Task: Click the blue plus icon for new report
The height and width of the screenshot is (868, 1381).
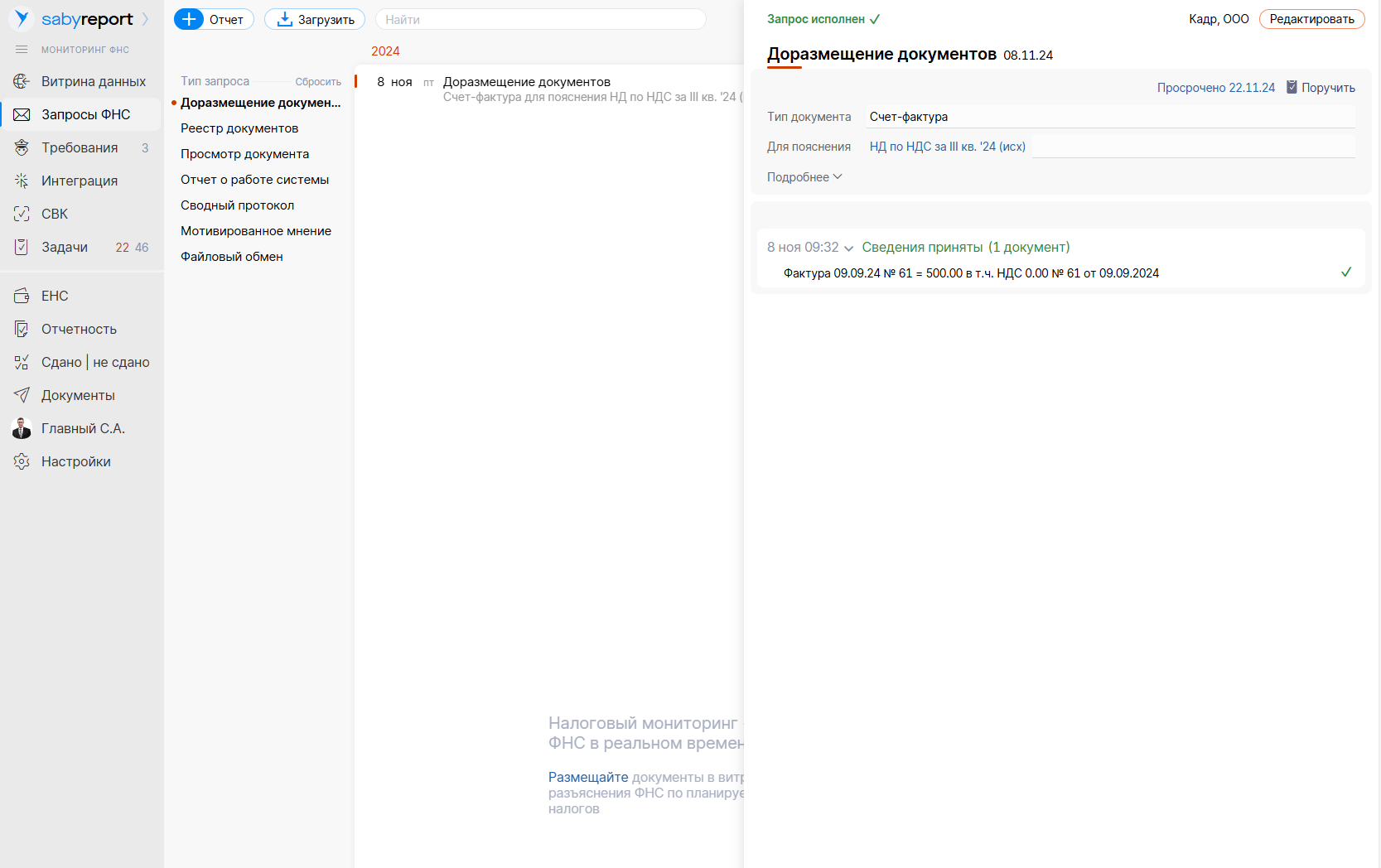Action: coord(189,19)
